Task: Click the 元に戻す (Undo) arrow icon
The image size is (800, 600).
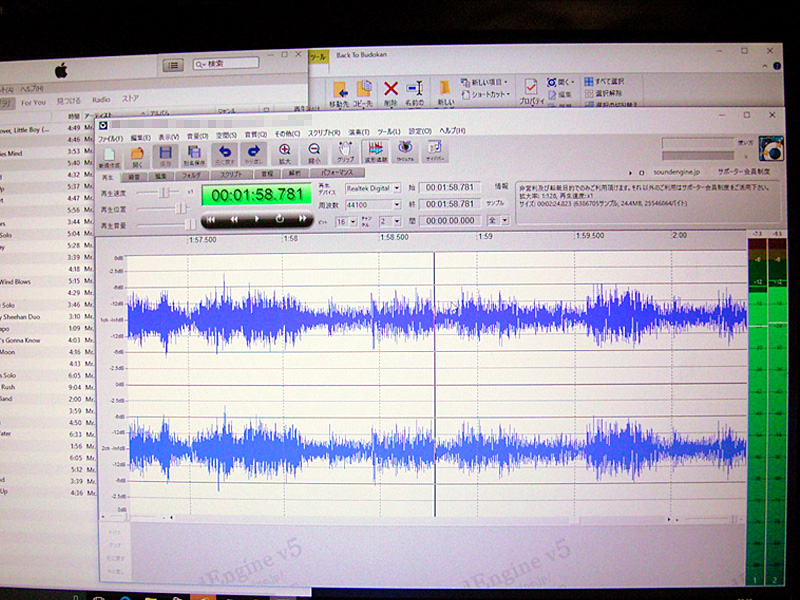Action: click(x=225, y=153)
